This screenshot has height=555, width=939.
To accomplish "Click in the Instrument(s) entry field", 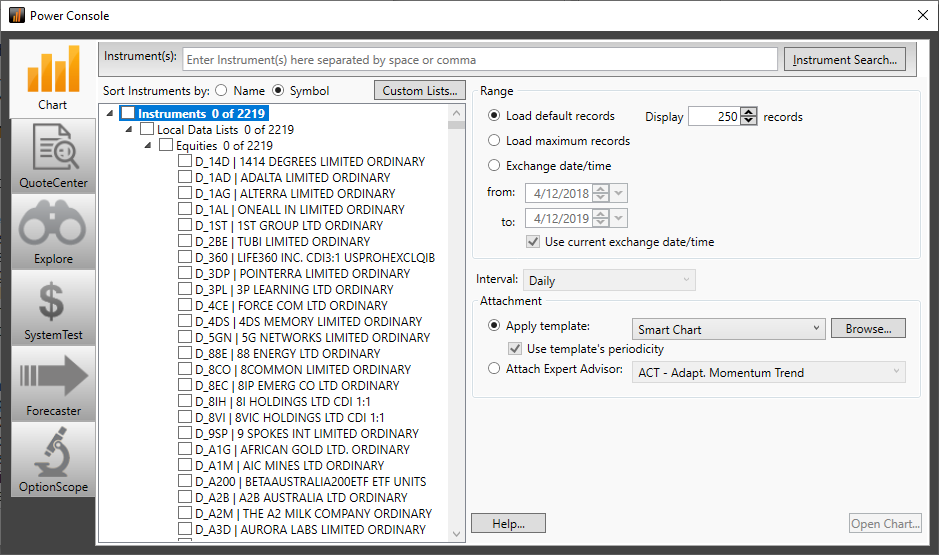I will 480,60.
